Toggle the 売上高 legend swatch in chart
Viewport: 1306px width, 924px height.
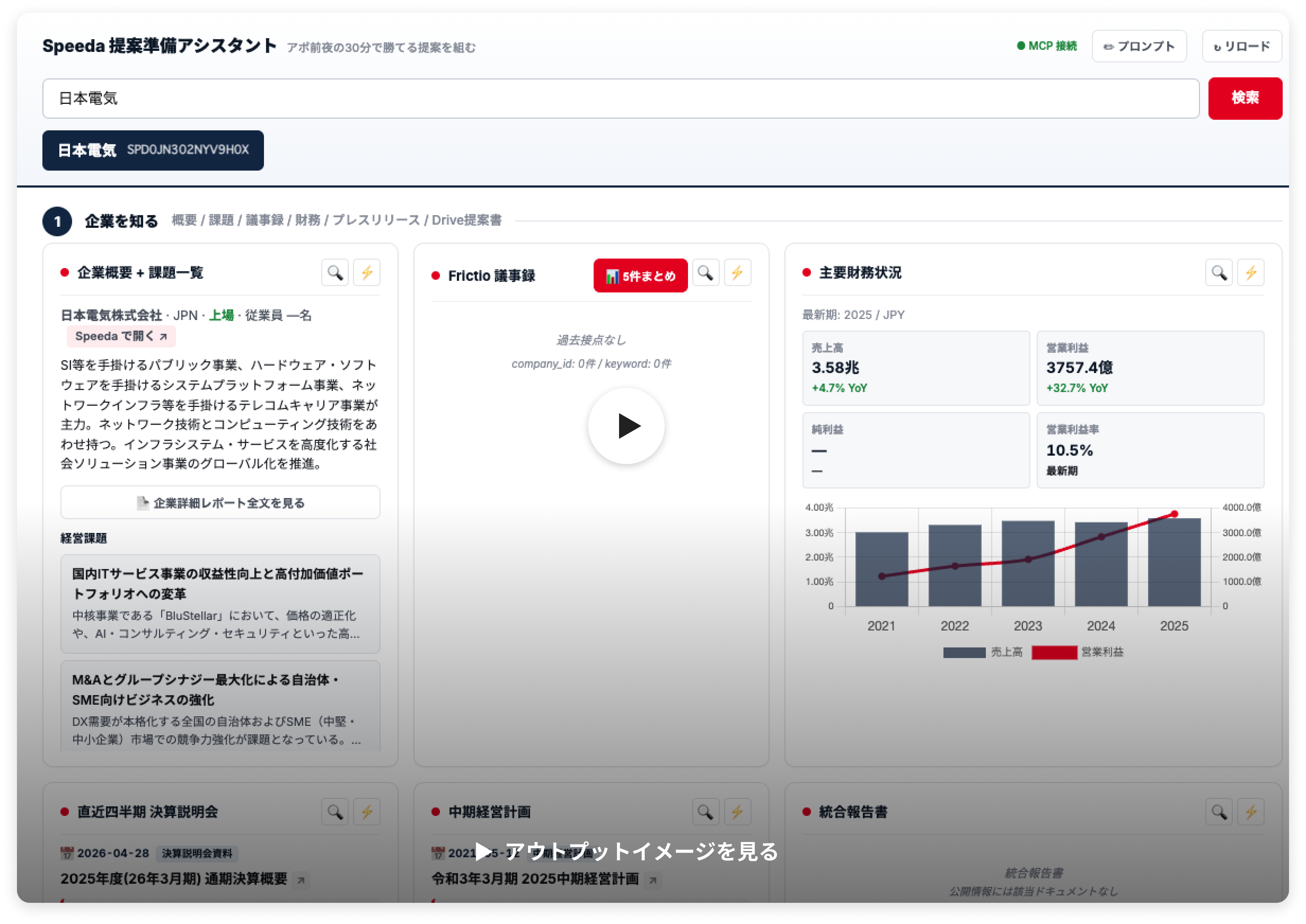tap(964, 653)
